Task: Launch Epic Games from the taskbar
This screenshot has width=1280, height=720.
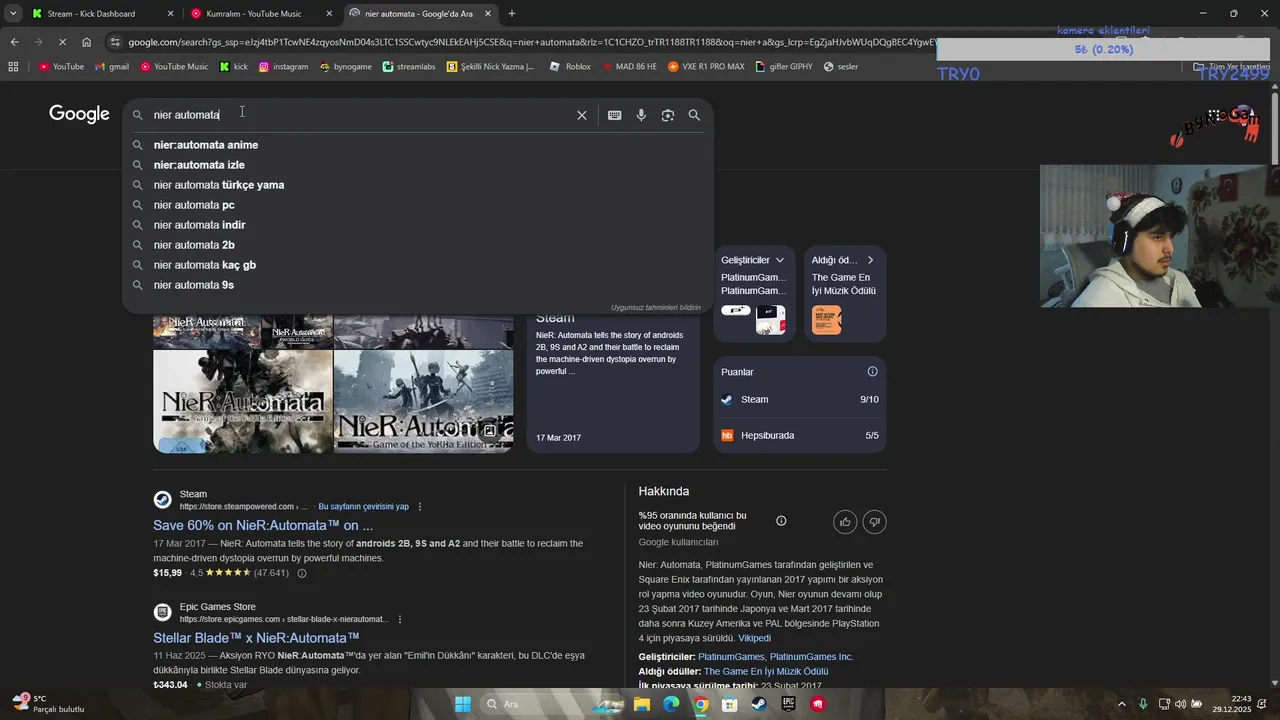Action: [789, 704]
